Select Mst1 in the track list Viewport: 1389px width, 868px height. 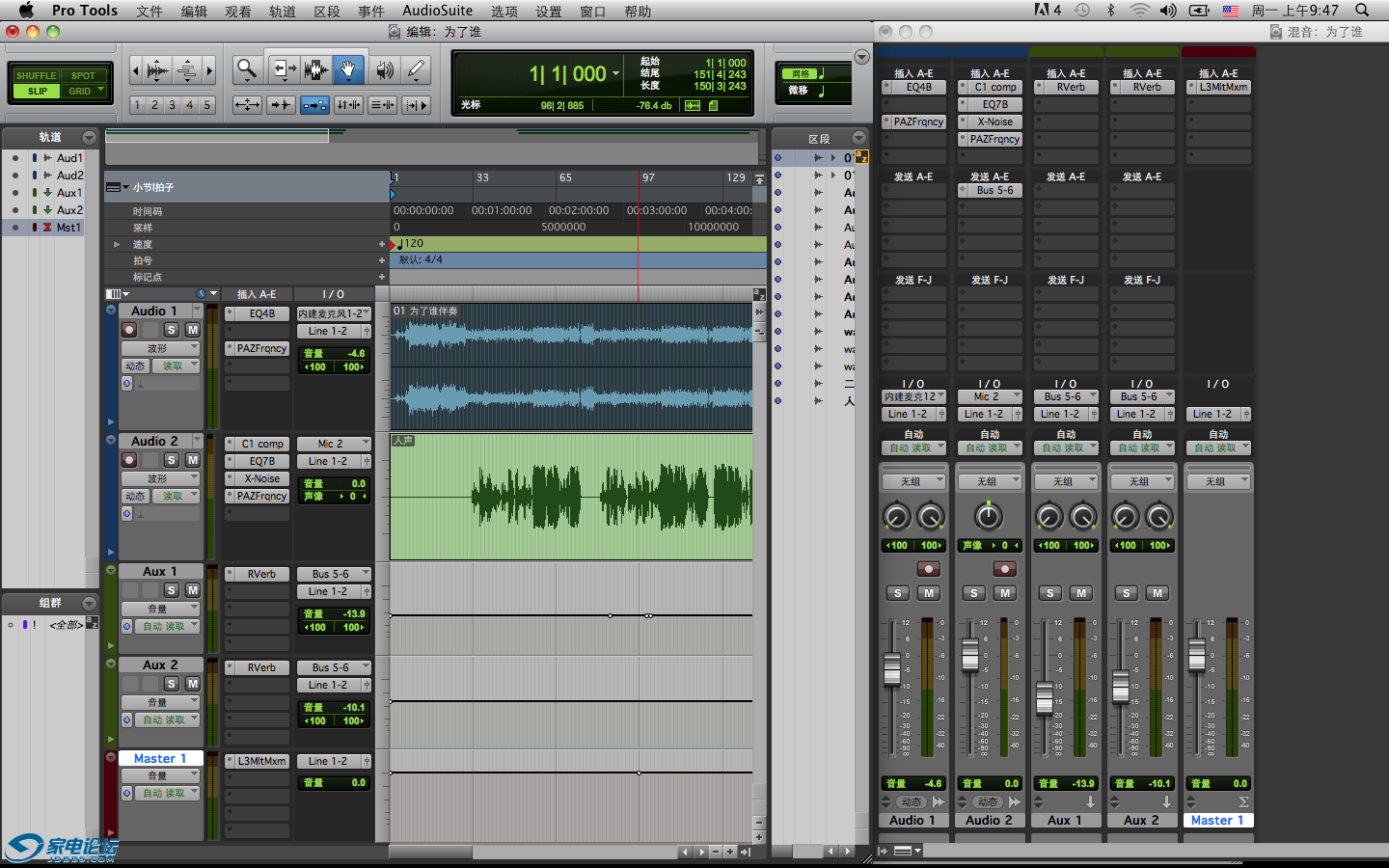(68, 228)
